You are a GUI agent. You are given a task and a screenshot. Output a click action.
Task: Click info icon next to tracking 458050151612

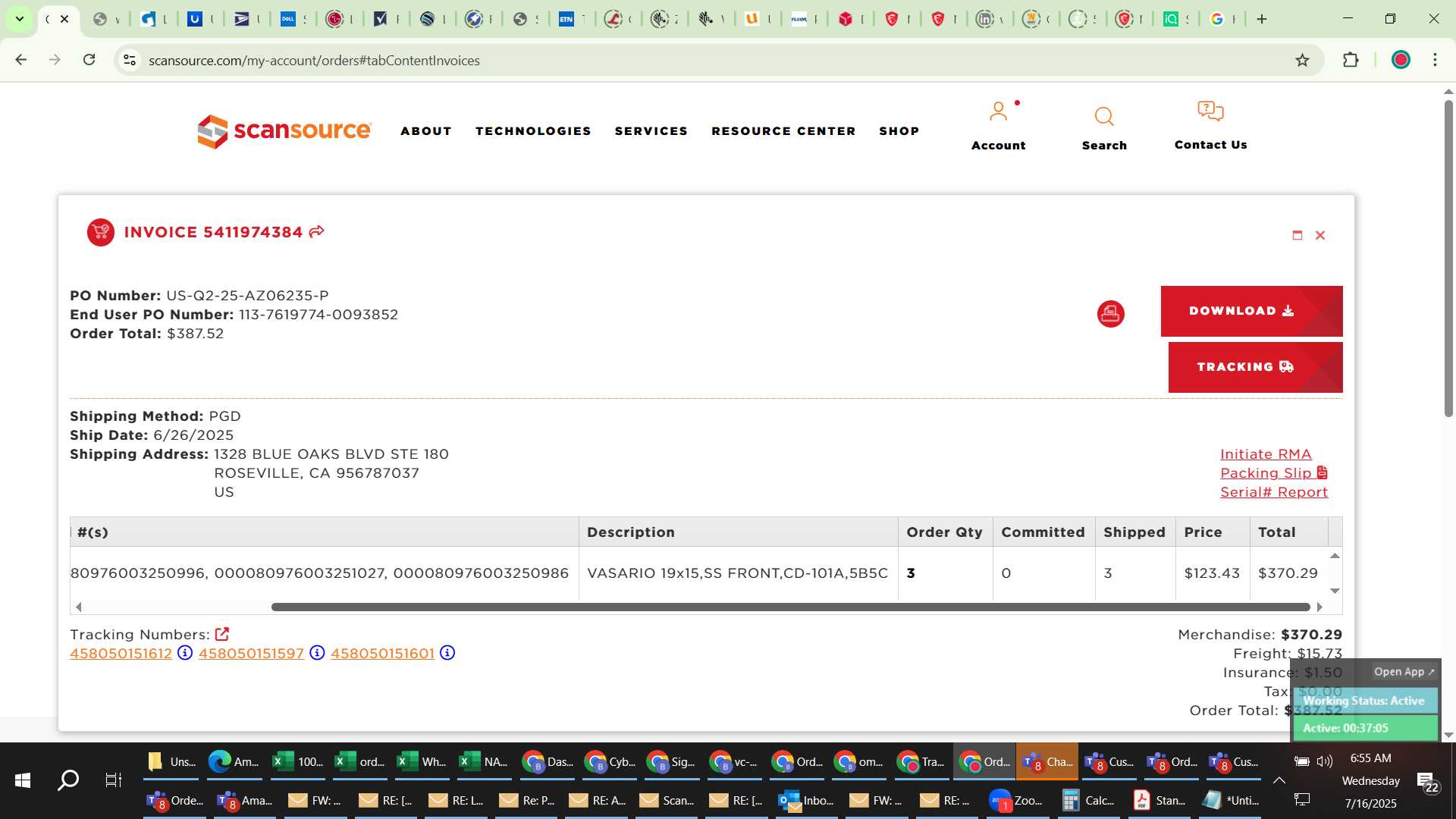185,653
